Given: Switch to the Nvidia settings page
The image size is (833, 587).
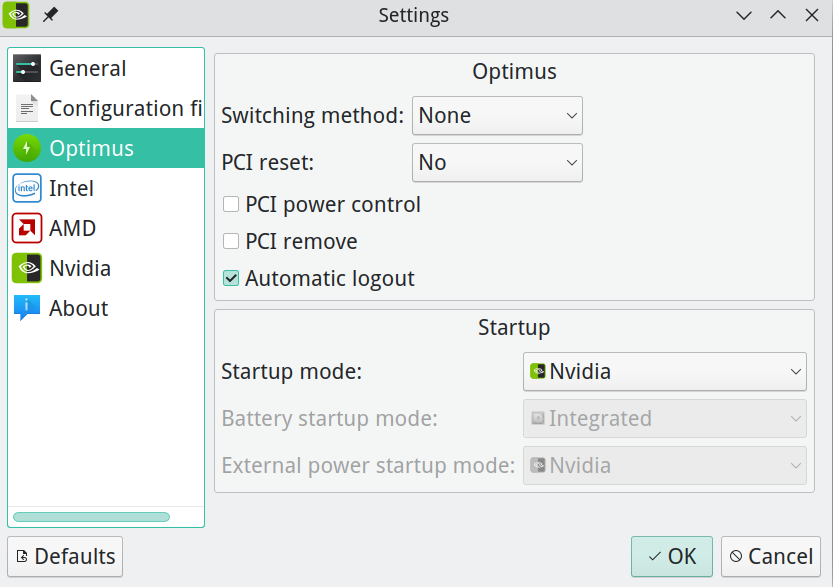Looking at the screenshot, I should point(106,268).
